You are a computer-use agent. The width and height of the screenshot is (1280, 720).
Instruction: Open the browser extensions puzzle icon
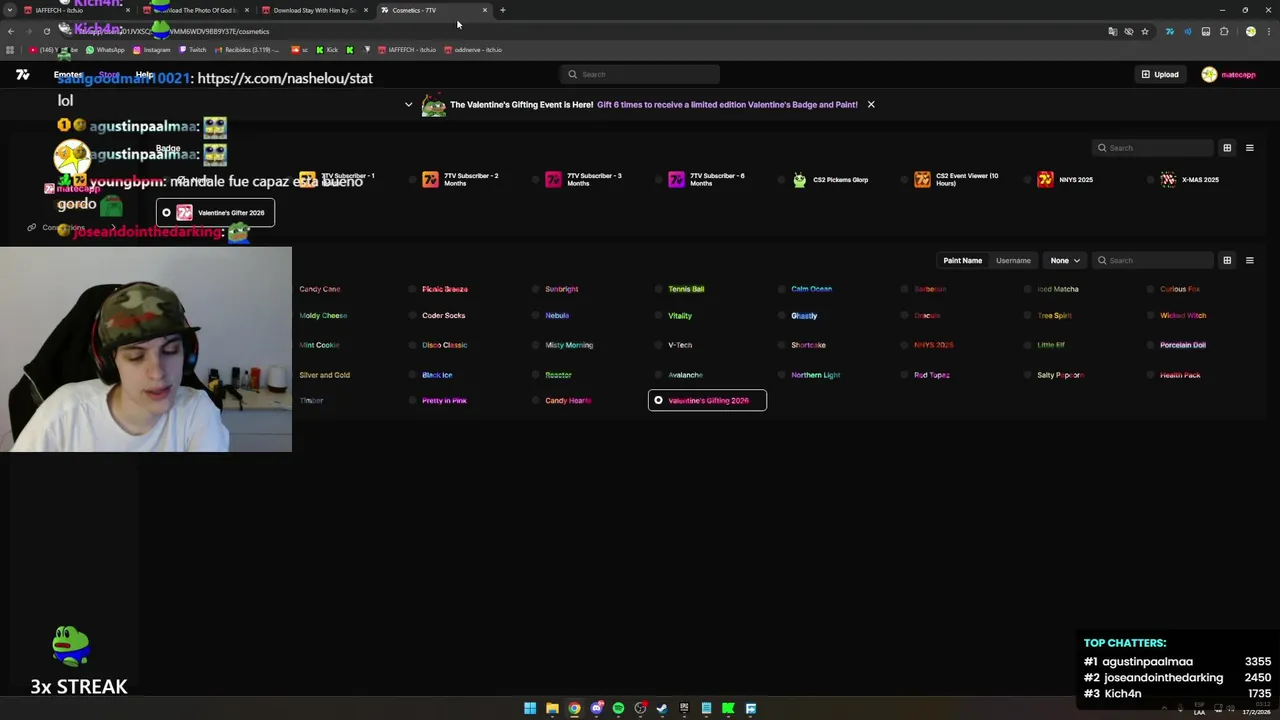(x=1224, y=31)
